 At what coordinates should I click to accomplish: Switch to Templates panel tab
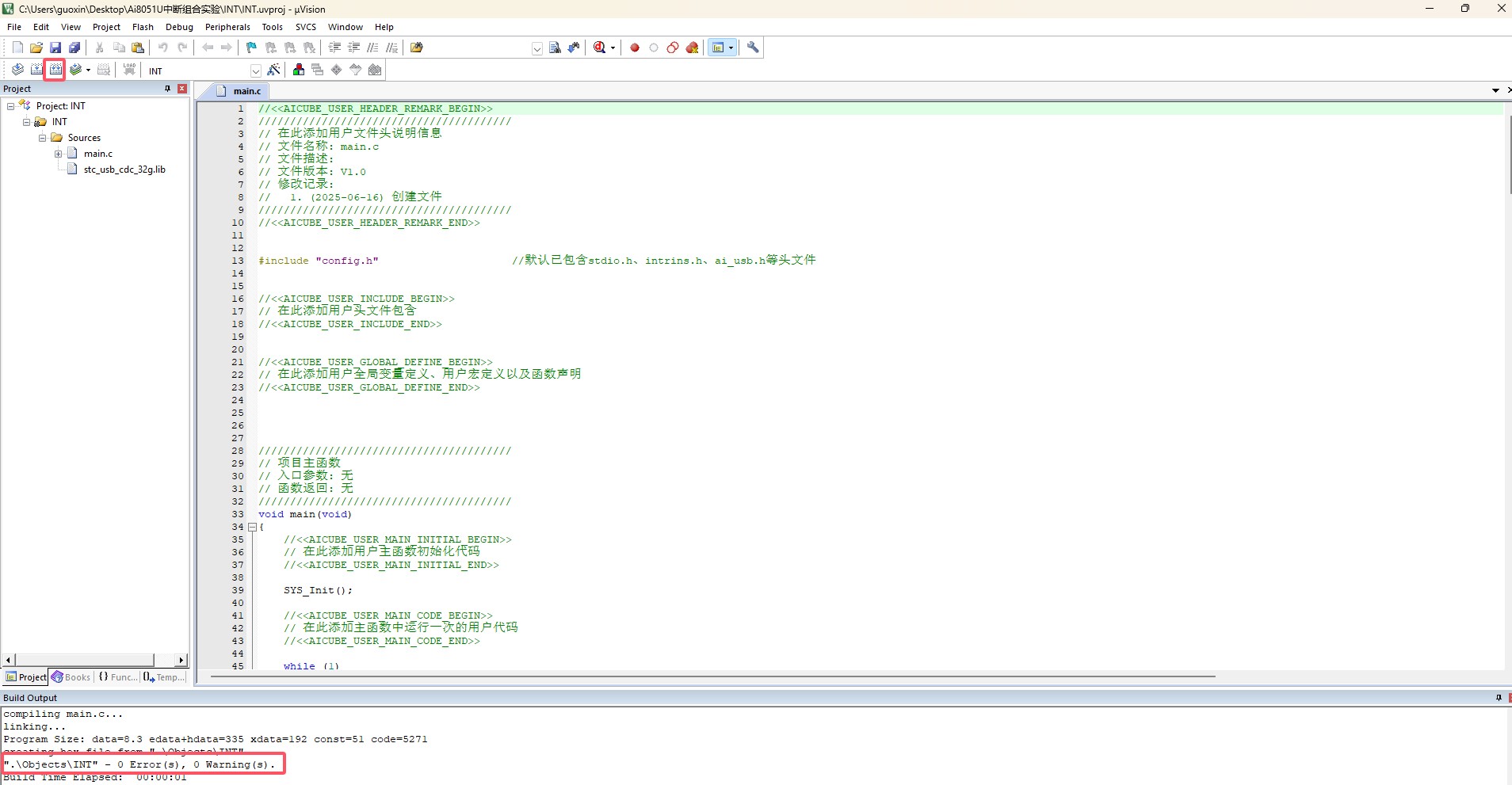point(164,677)
